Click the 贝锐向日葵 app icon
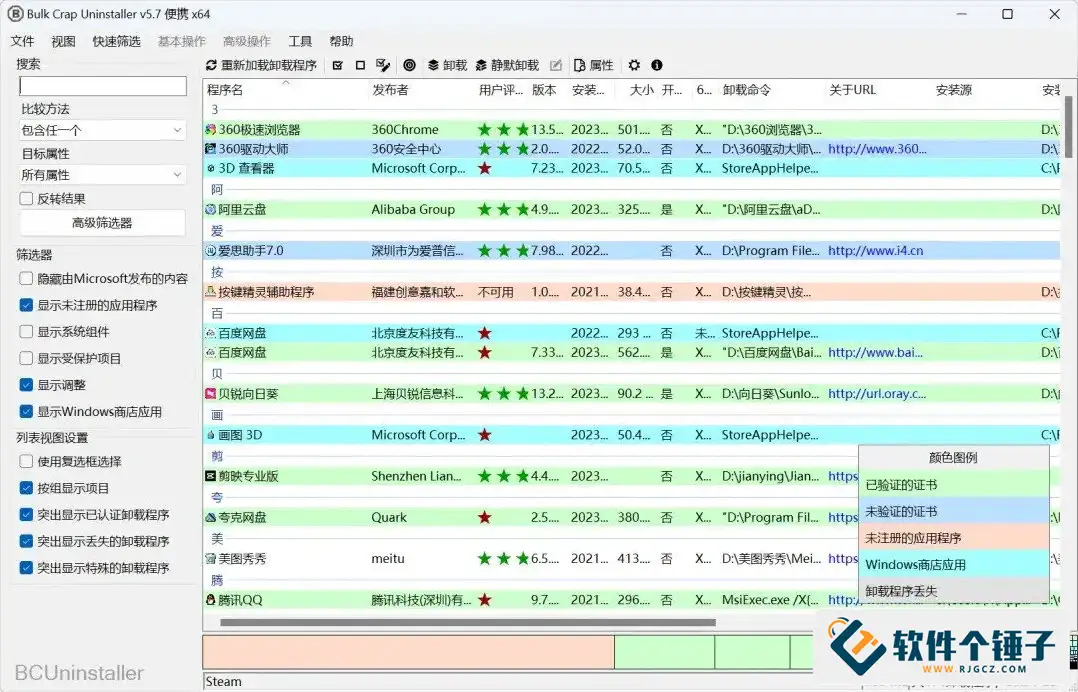The image size is (1078, 692). 211,394
